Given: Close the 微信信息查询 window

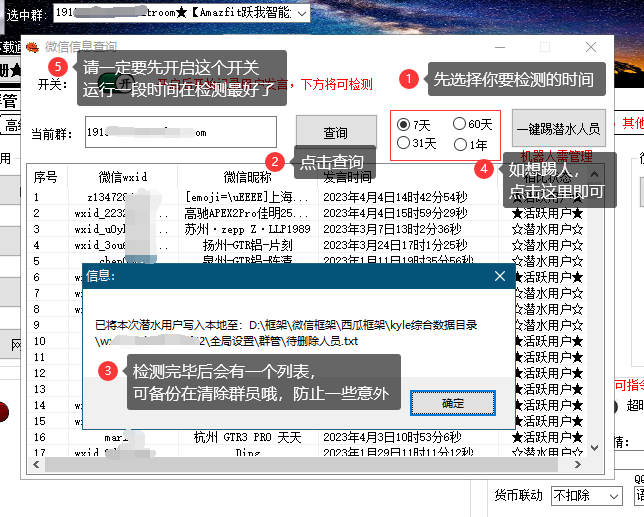Looking at the screenshot, I should (x=591, y=47).
